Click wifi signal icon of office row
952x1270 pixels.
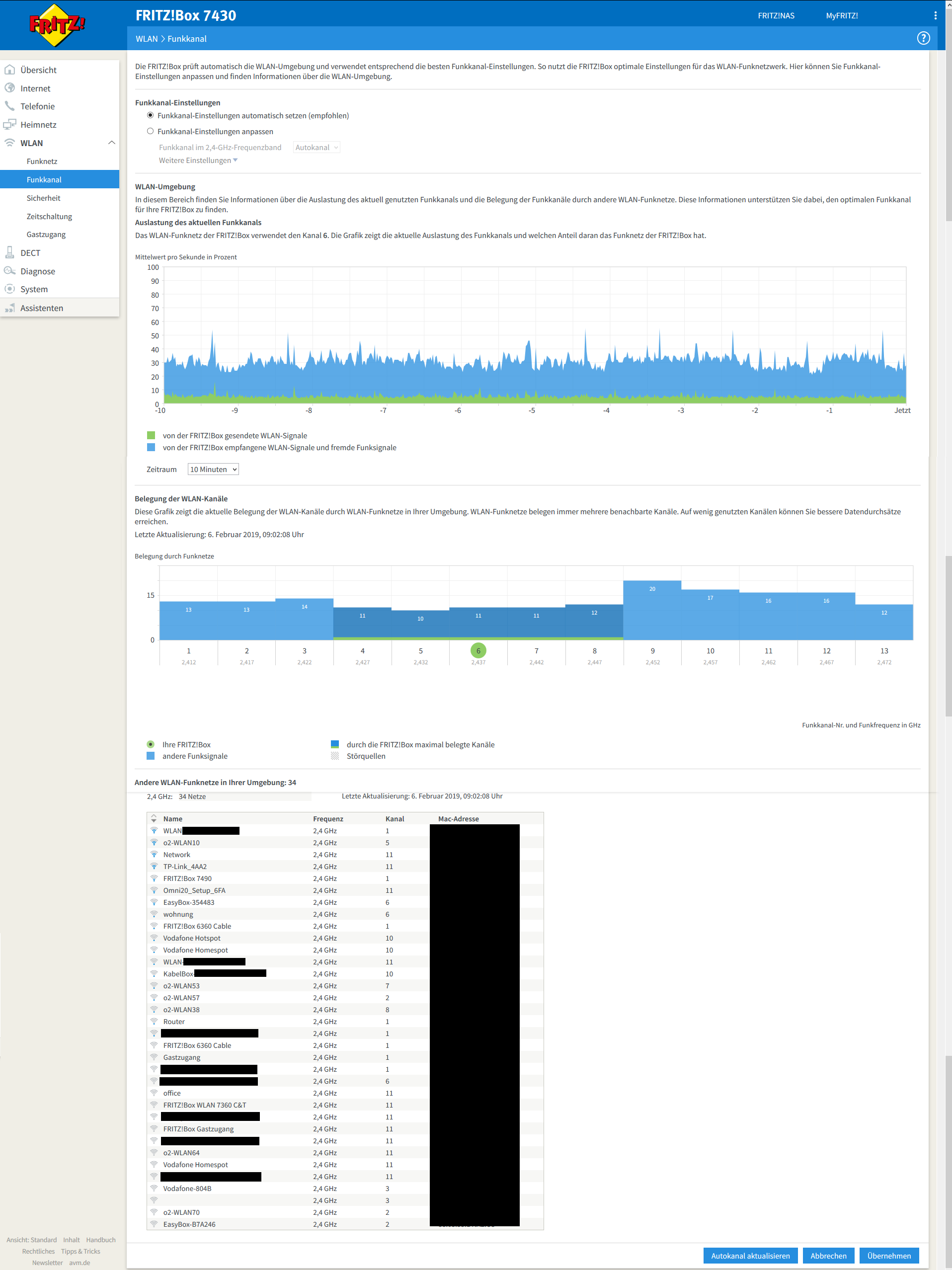click(154, 1093)
